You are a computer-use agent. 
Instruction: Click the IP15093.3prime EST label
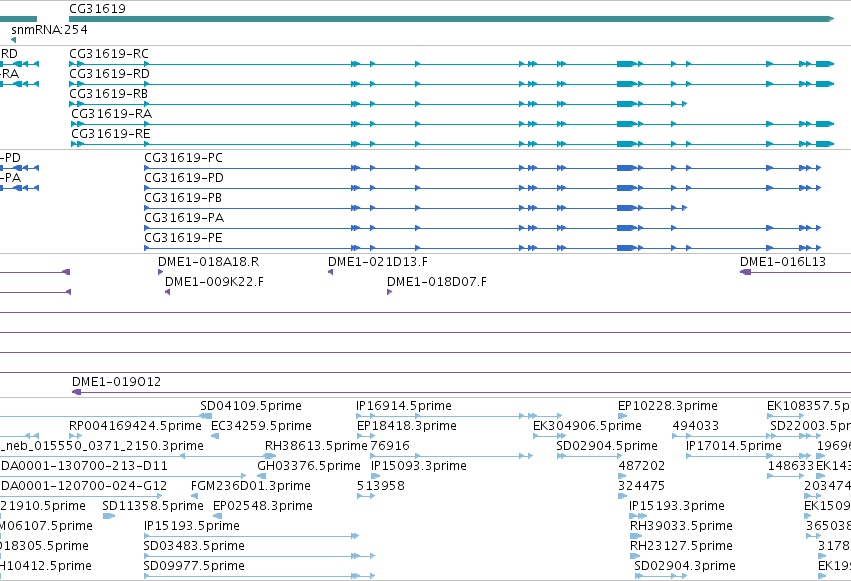pos(418,466)
